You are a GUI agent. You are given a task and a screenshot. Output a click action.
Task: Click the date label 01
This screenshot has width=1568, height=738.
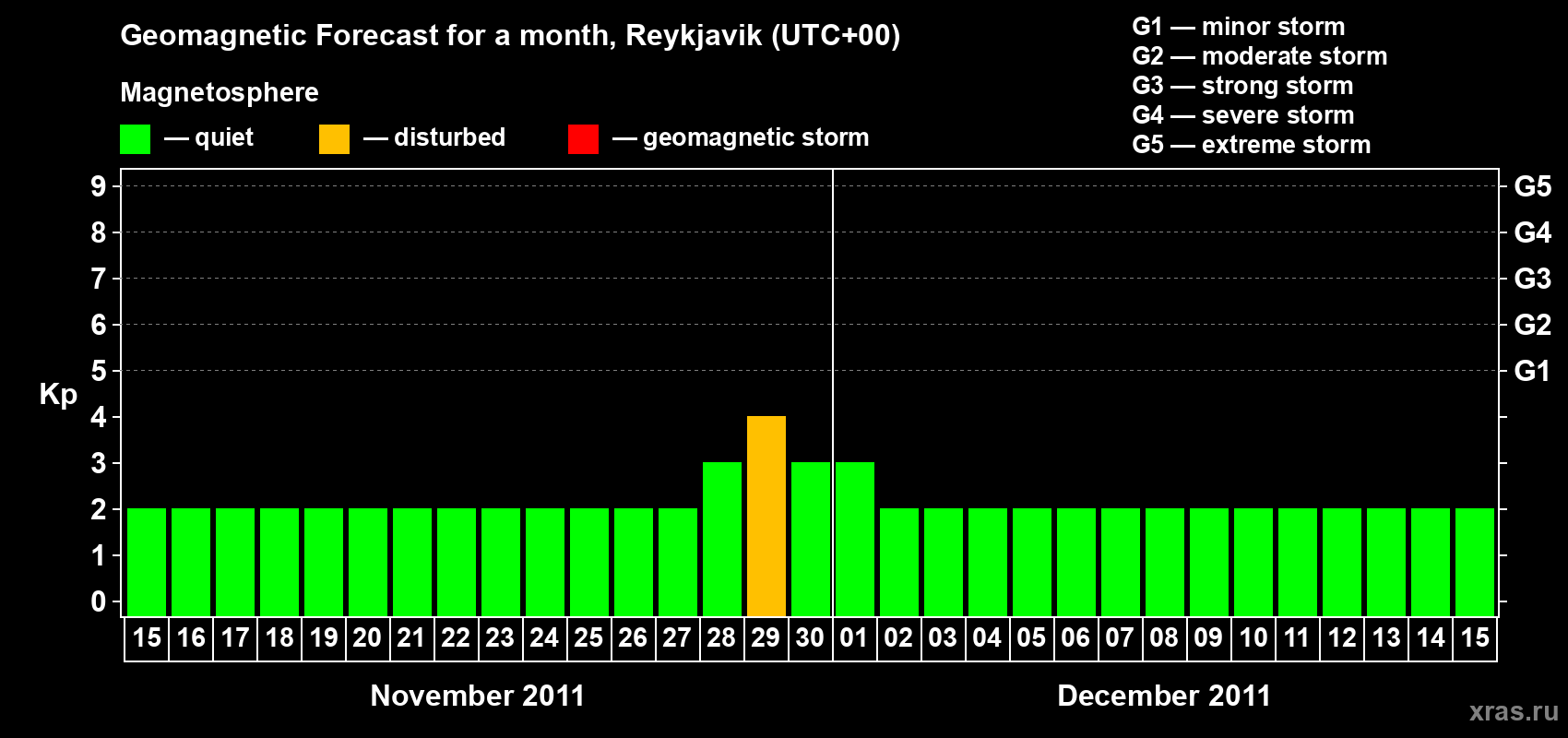[x=854, y=637]
